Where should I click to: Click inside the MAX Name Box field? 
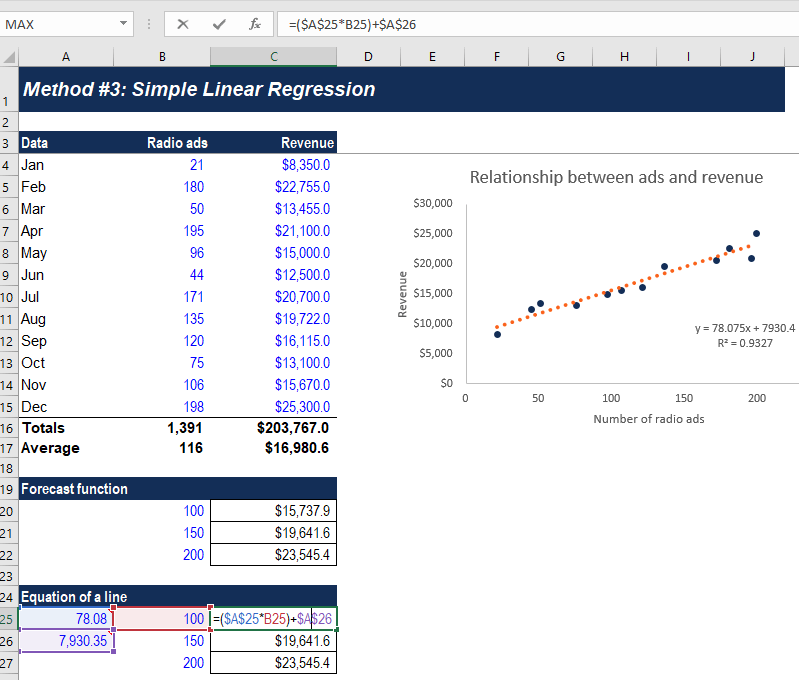[59, 24]
